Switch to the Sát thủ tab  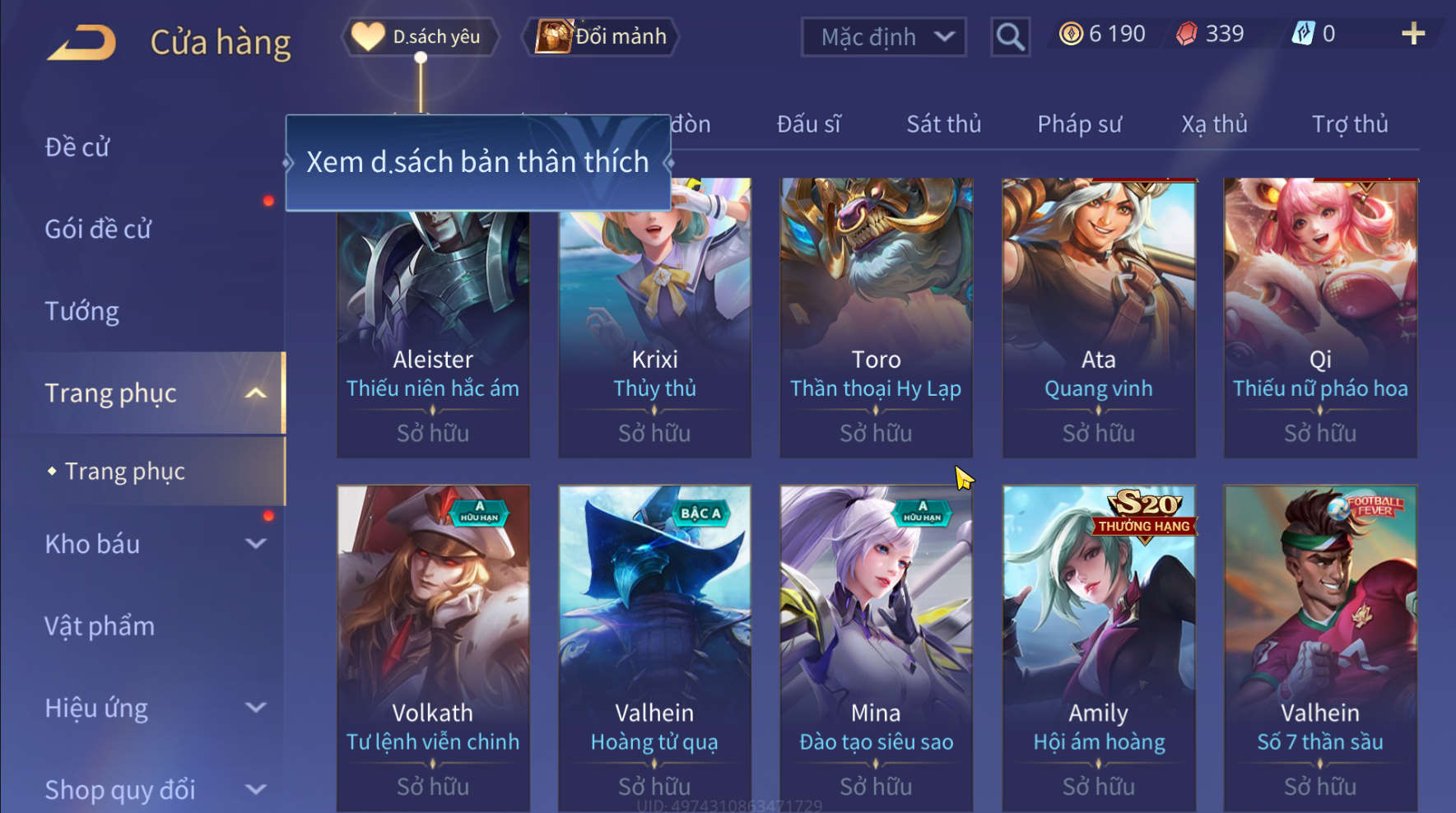click(943, 124)
